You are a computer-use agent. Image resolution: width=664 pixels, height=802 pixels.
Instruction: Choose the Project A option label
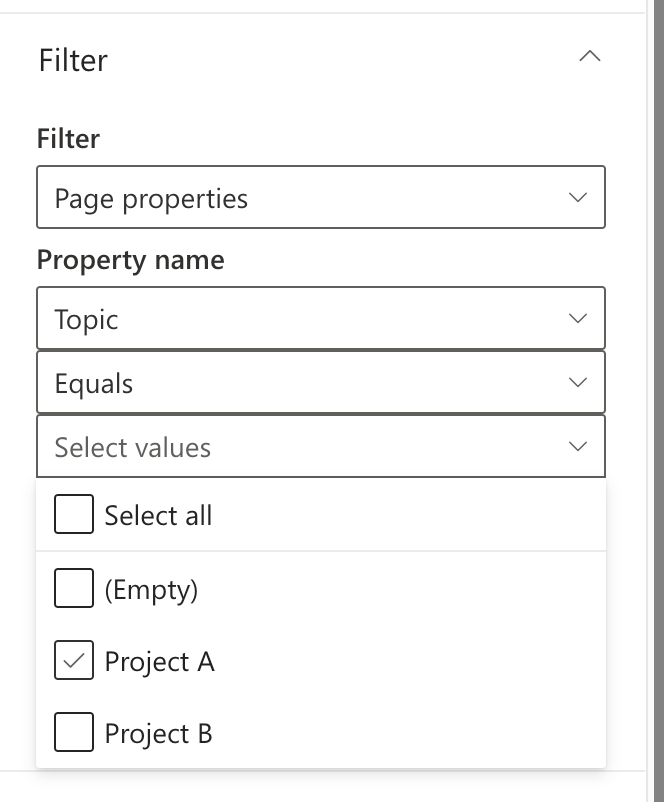coord(160,662)
